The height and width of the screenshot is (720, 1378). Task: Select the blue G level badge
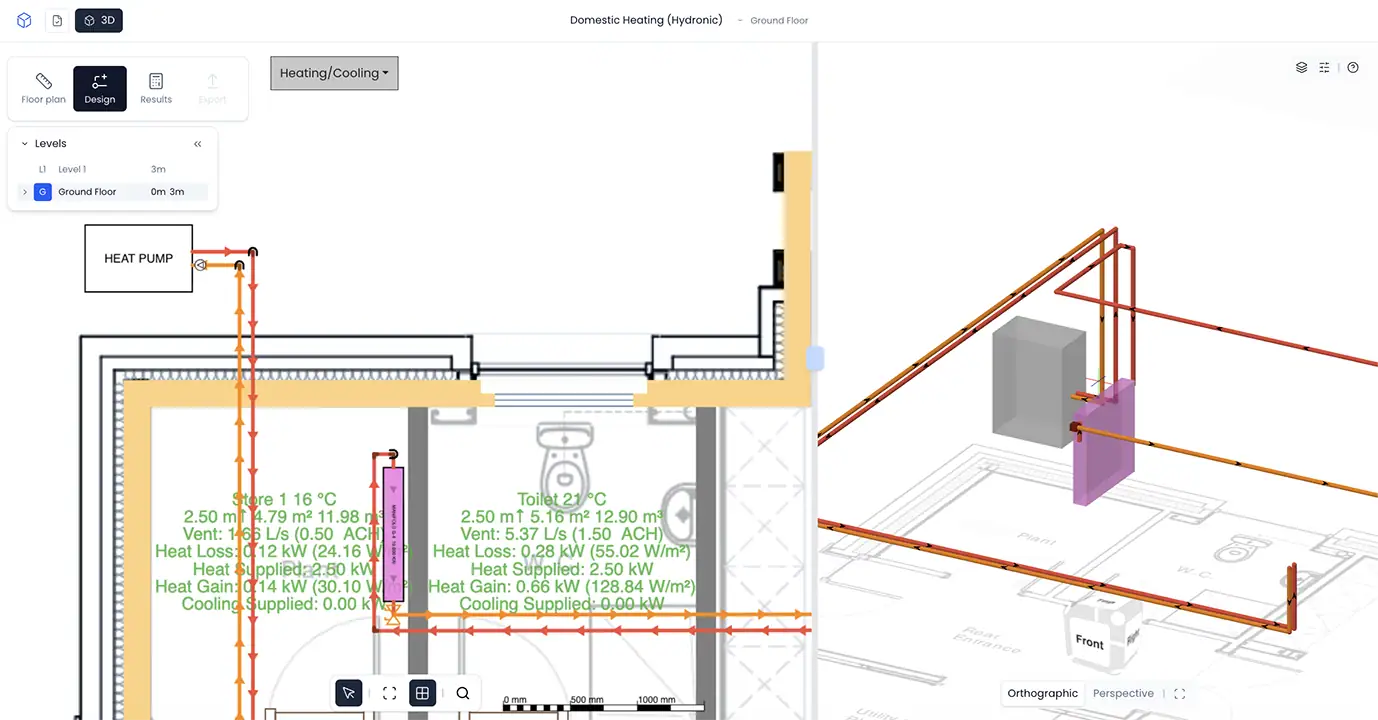(42, 192)
